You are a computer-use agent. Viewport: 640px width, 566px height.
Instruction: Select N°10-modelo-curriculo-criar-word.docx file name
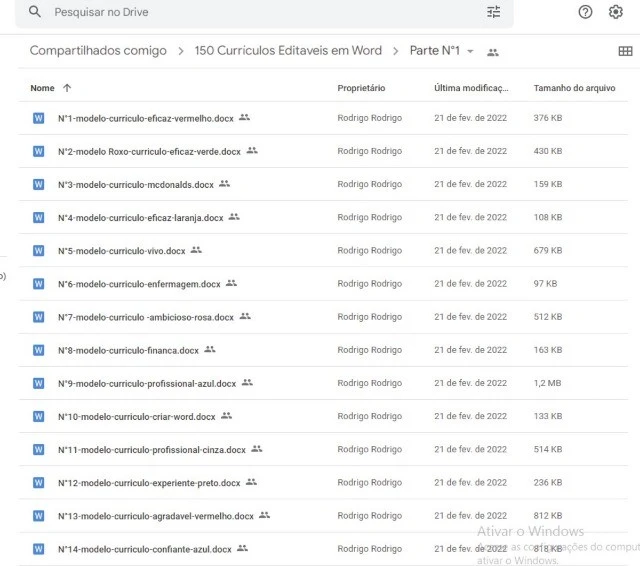137,417
